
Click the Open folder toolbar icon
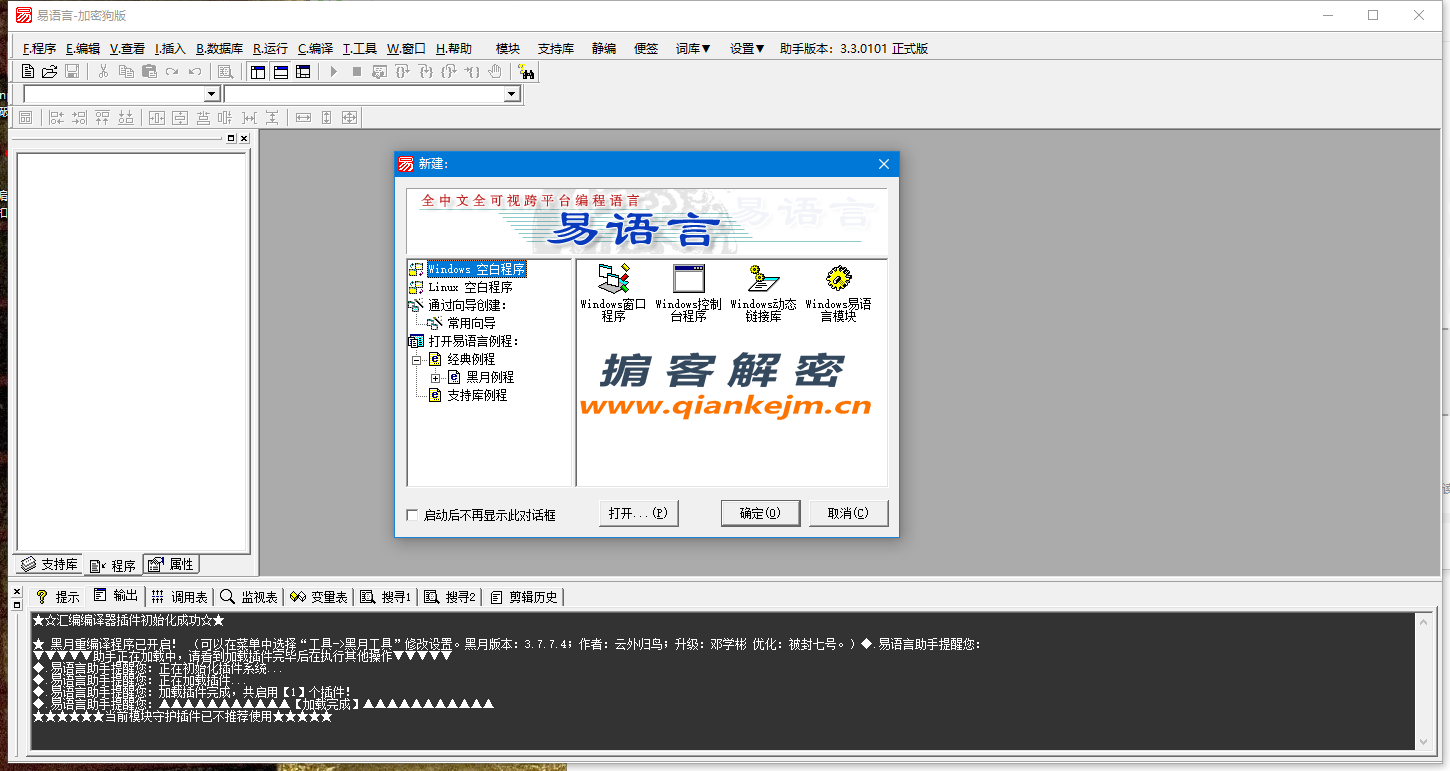coord(49,72)
